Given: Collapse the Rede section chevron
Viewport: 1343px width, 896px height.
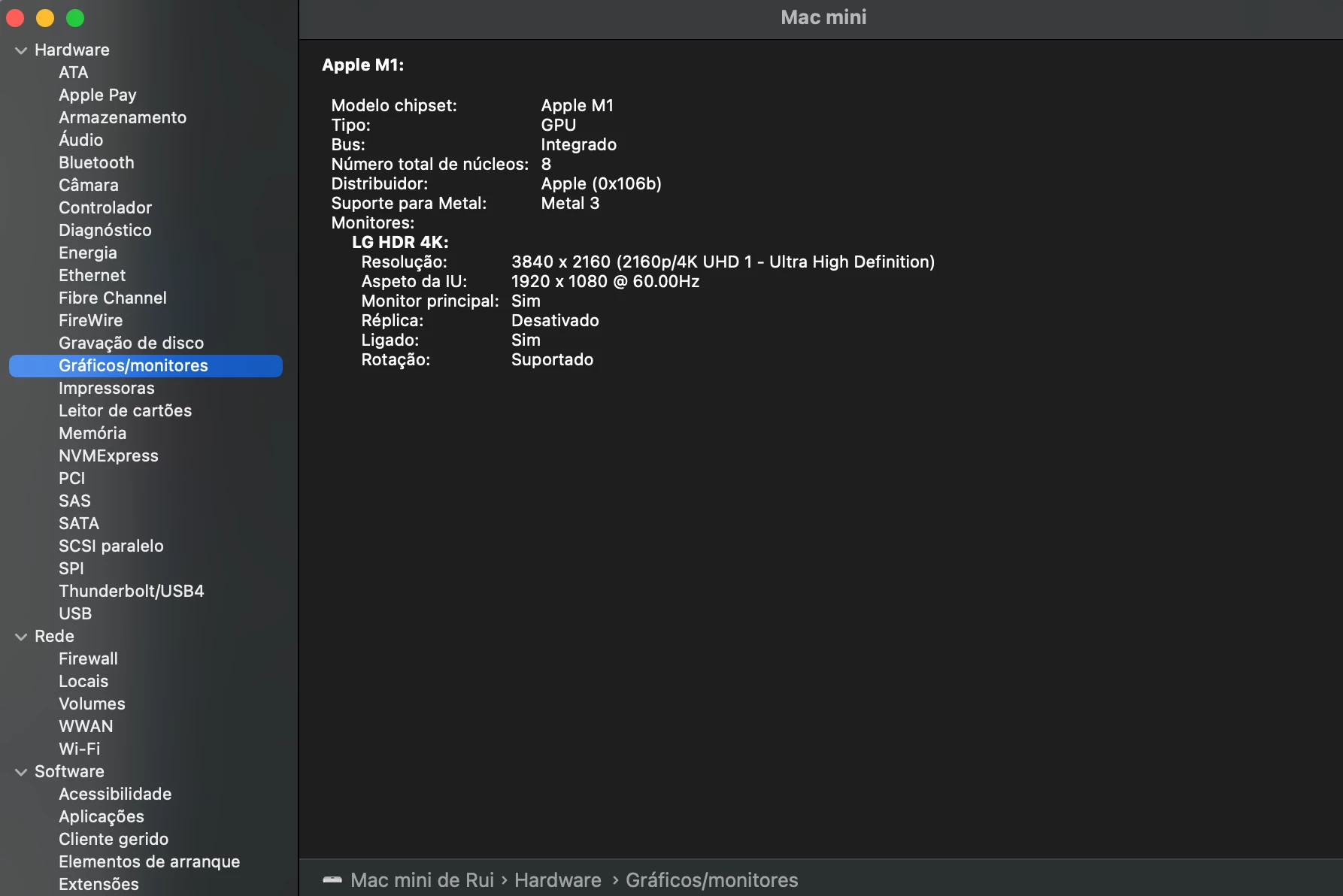Looking at the screenshot, I should (21, 637).
